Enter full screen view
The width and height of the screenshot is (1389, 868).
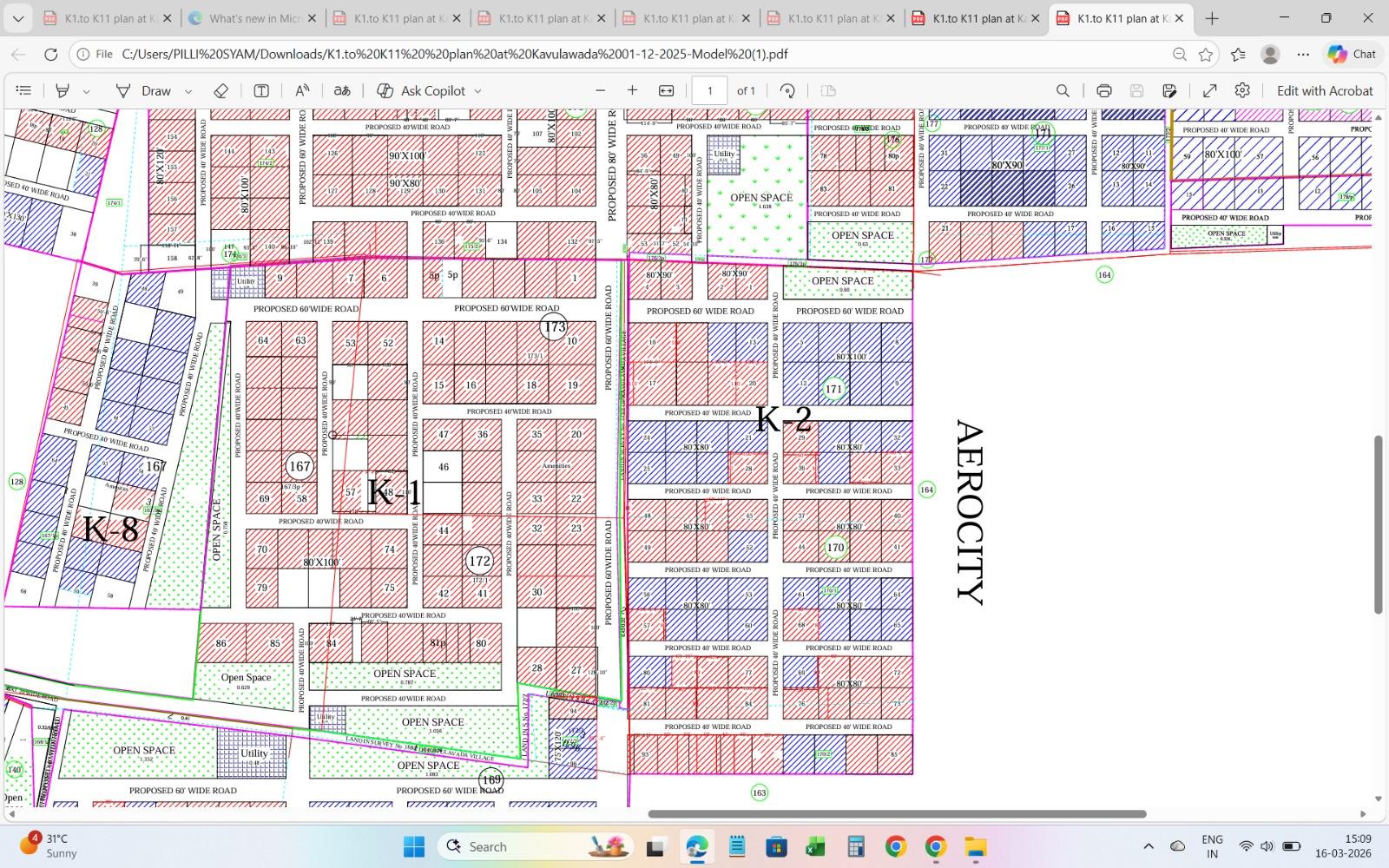[1209, 90]
